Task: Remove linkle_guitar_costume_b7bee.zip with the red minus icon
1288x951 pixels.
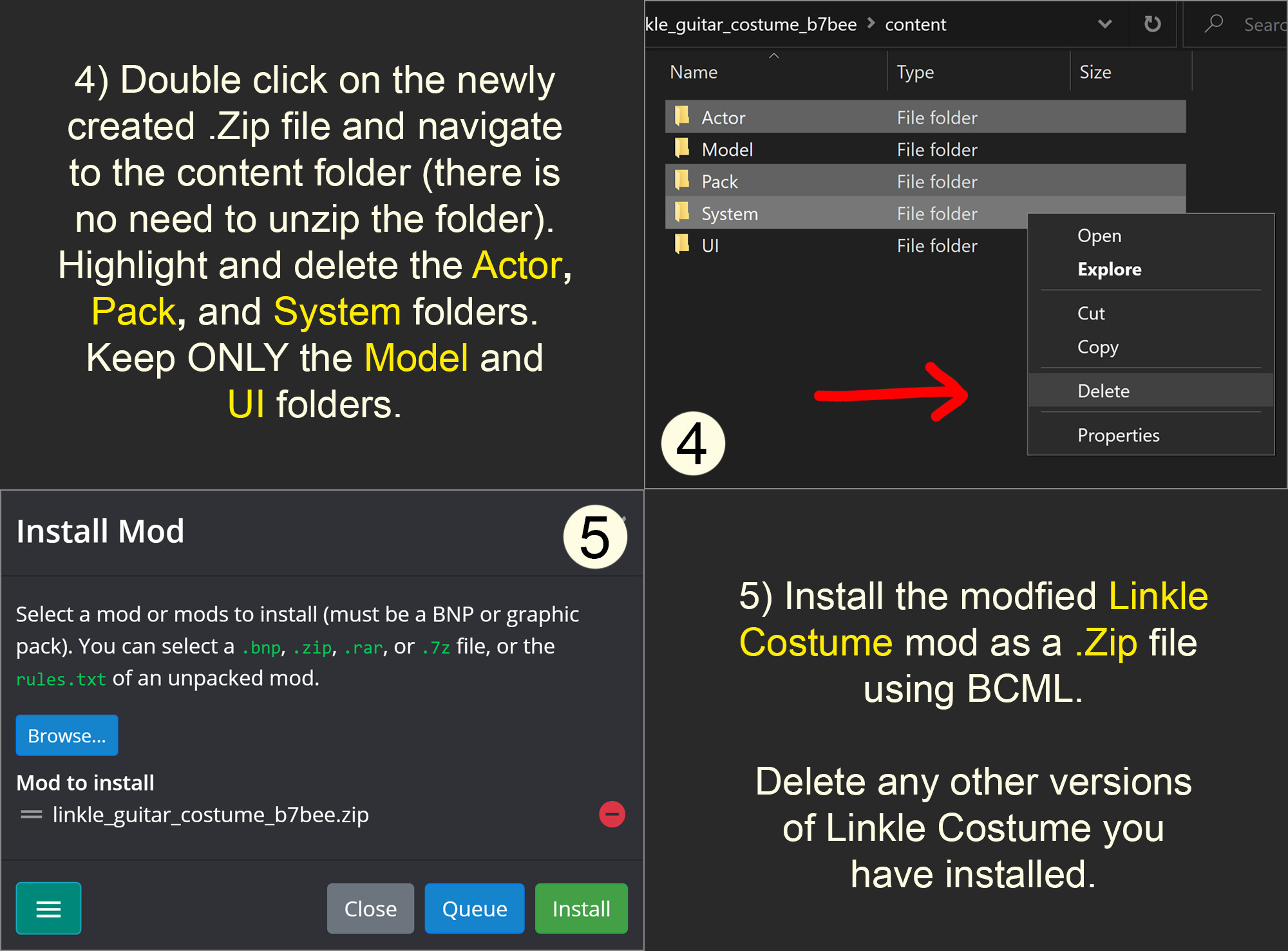Action: tap(612, 814)
